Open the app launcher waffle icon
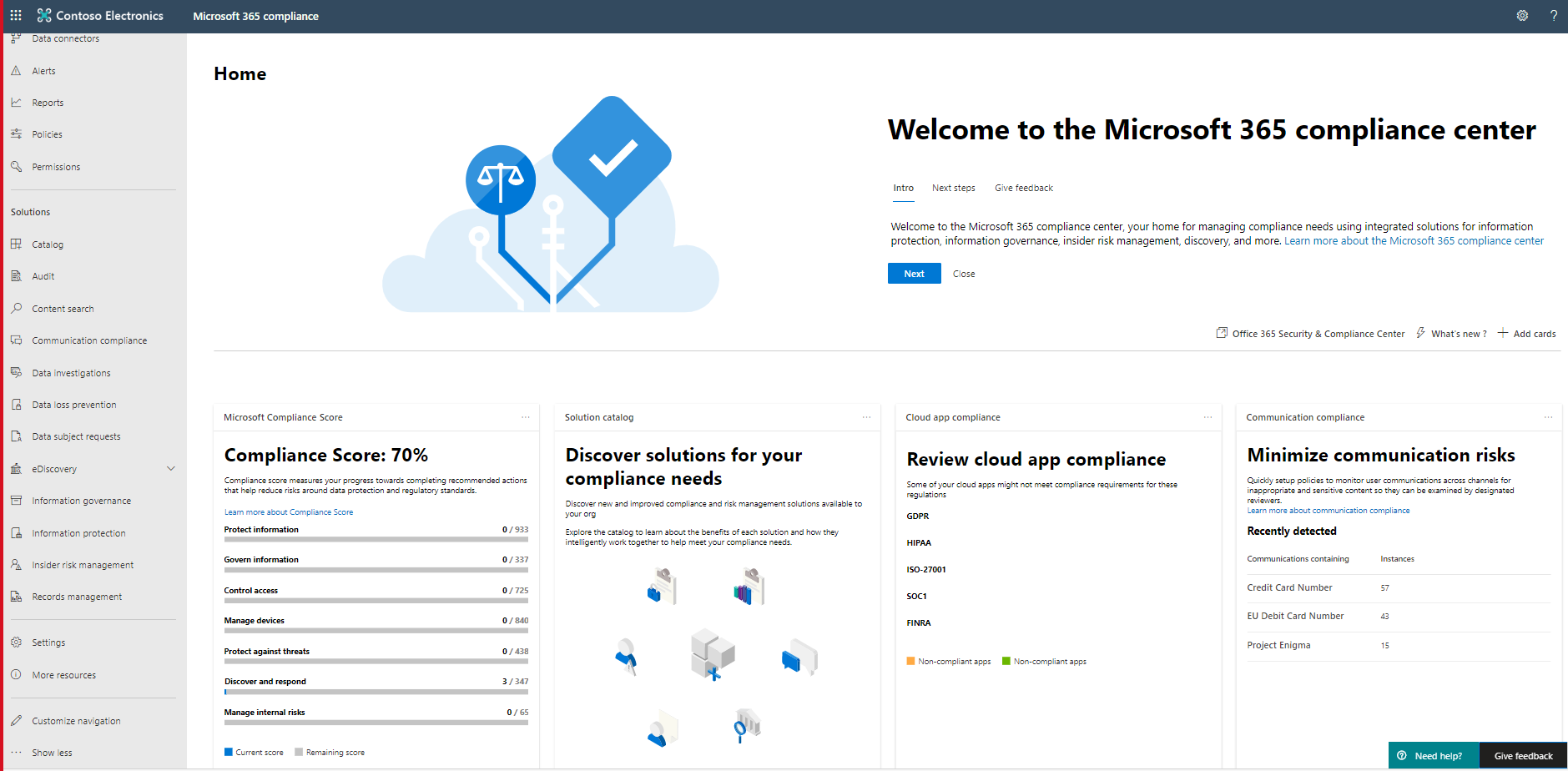Screen dimensions: 1568x771 (15, 15)
